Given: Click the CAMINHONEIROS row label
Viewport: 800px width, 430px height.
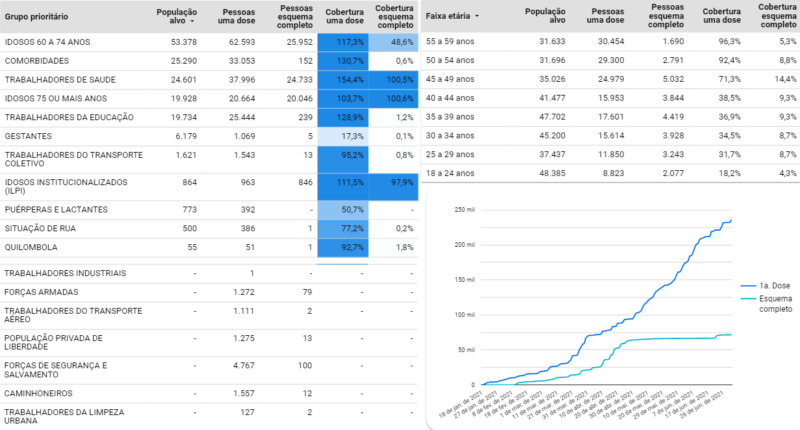Looking at the screenshot, I should pyautogui.click(x=42, y=394).
